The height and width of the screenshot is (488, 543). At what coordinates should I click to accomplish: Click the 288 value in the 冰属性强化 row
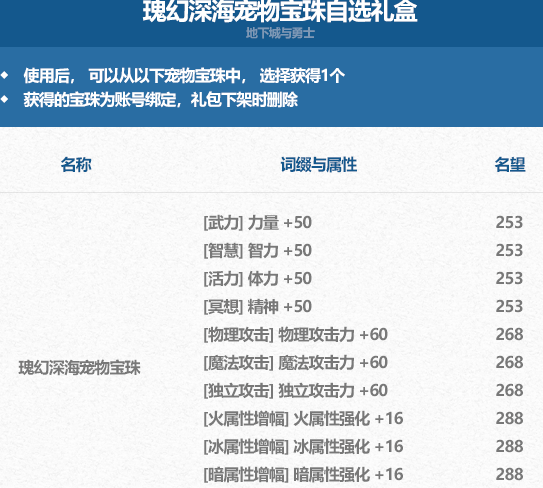click(509, 447)
